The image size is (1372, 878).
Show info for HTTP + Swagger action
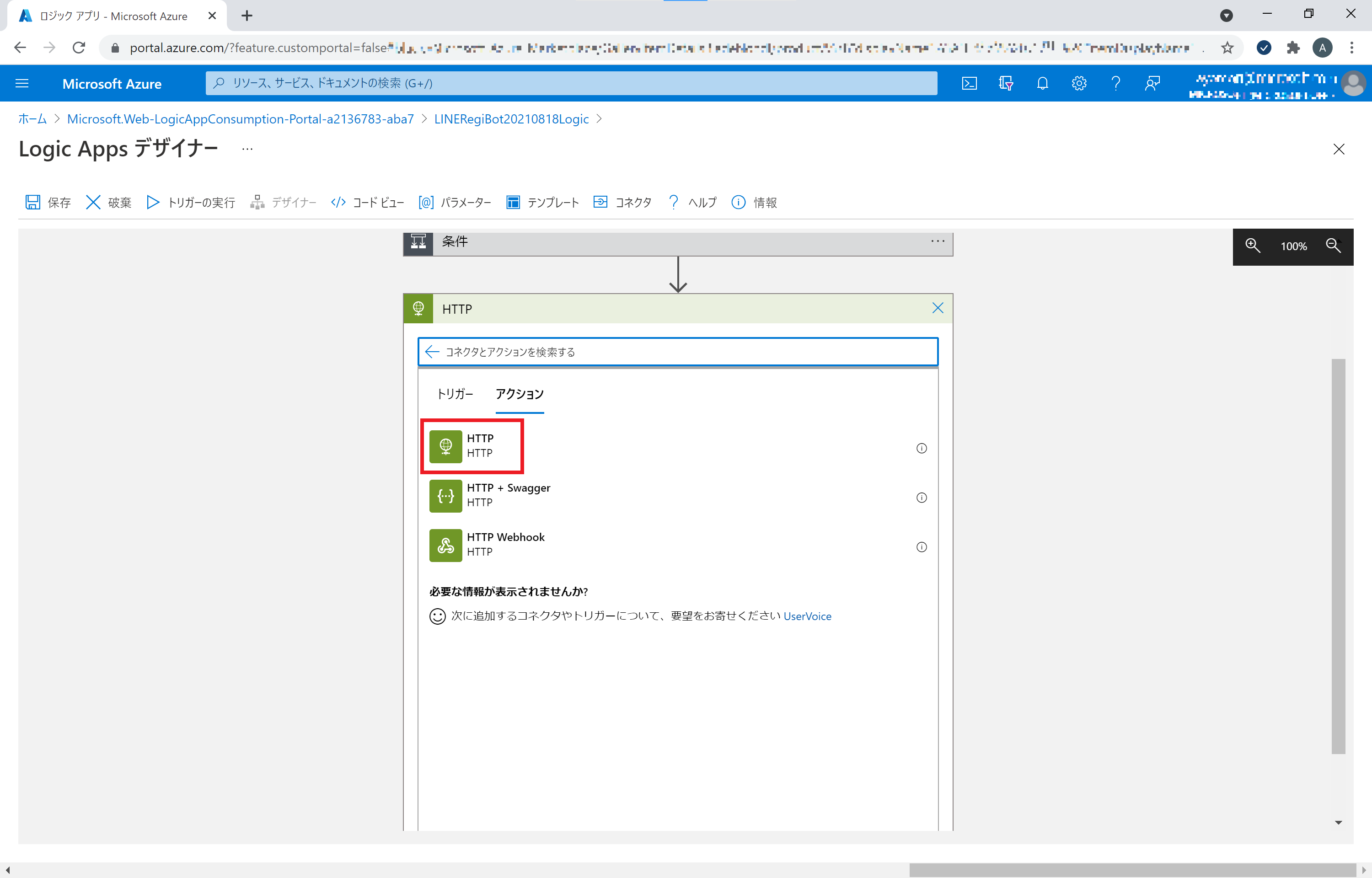tap(922, 497)
